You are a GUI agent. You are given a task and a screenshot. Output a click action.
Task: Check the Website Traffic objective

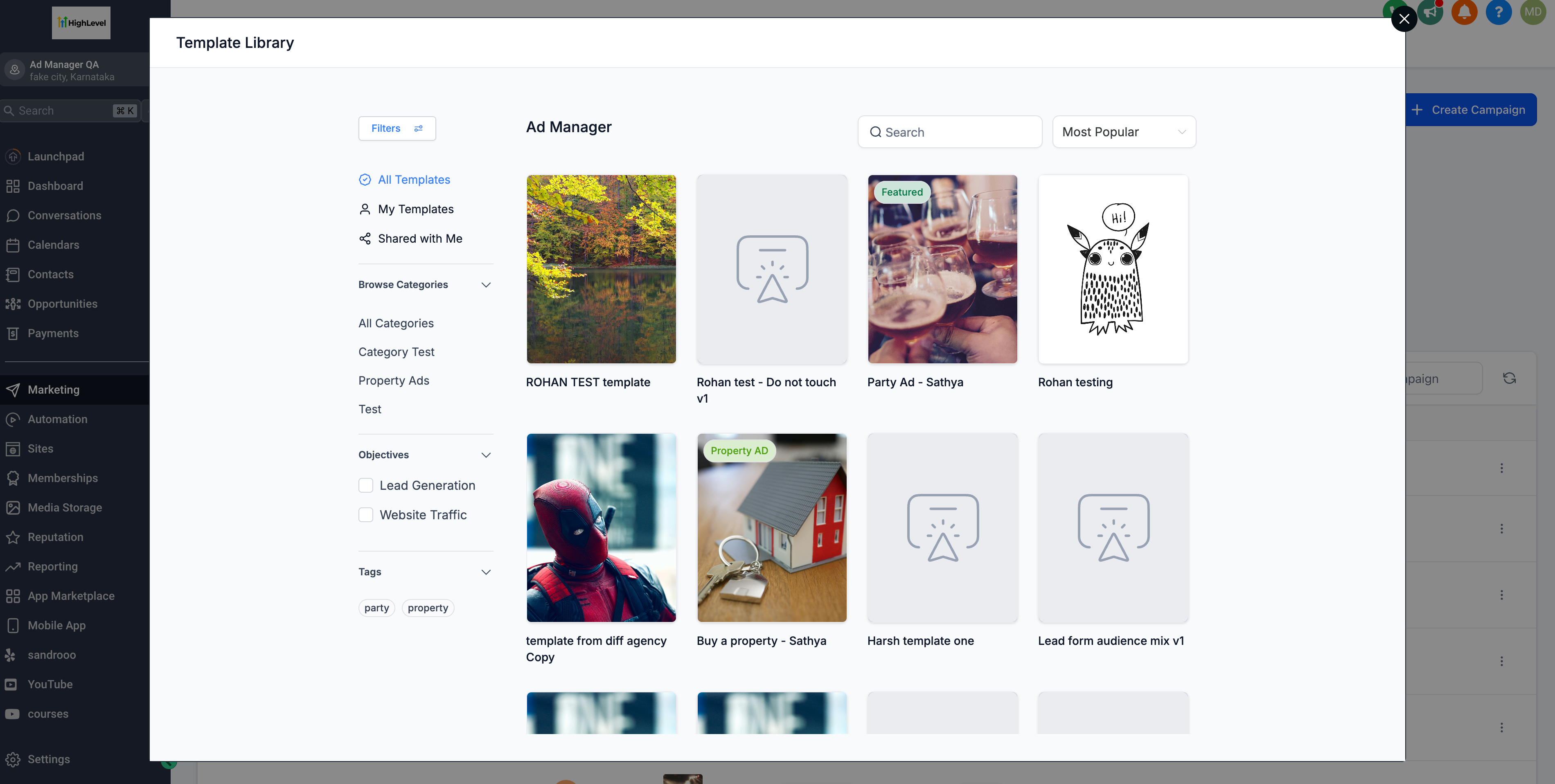coord(366,515)
